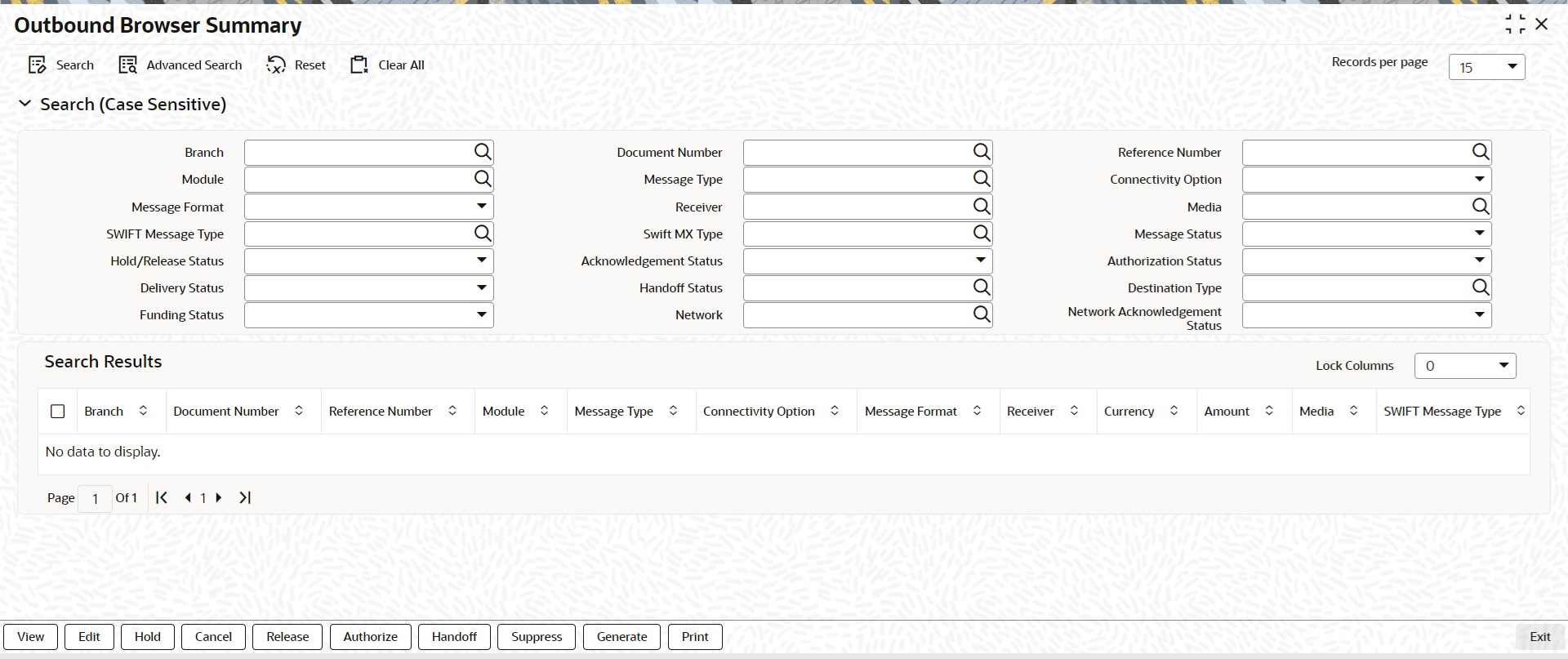
Task: Open Acknowledgement Status dropdown
Action: [x=867, y=260]
